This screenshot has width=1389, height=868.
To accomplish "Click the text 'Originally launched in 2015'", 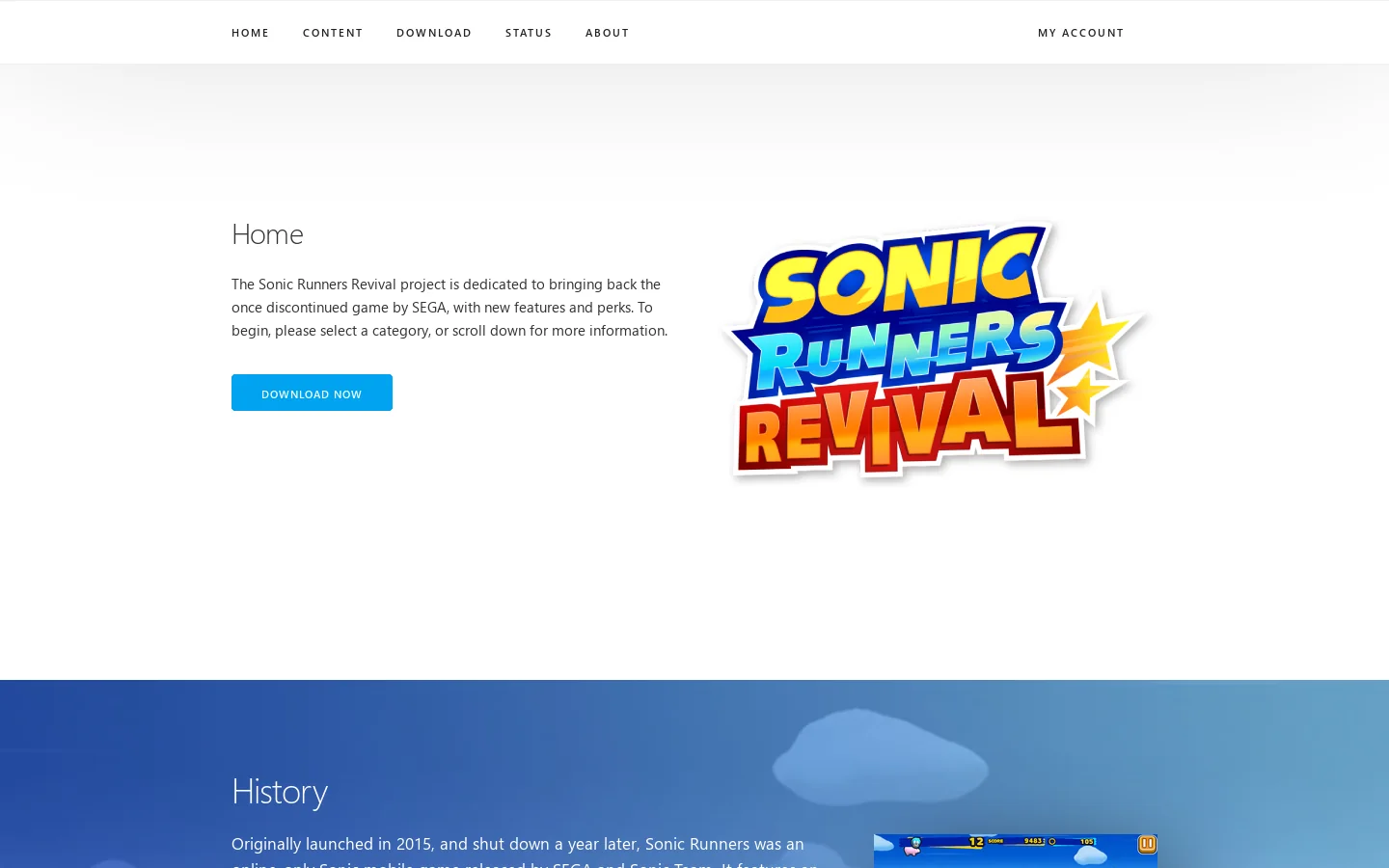I will point(334,844).
